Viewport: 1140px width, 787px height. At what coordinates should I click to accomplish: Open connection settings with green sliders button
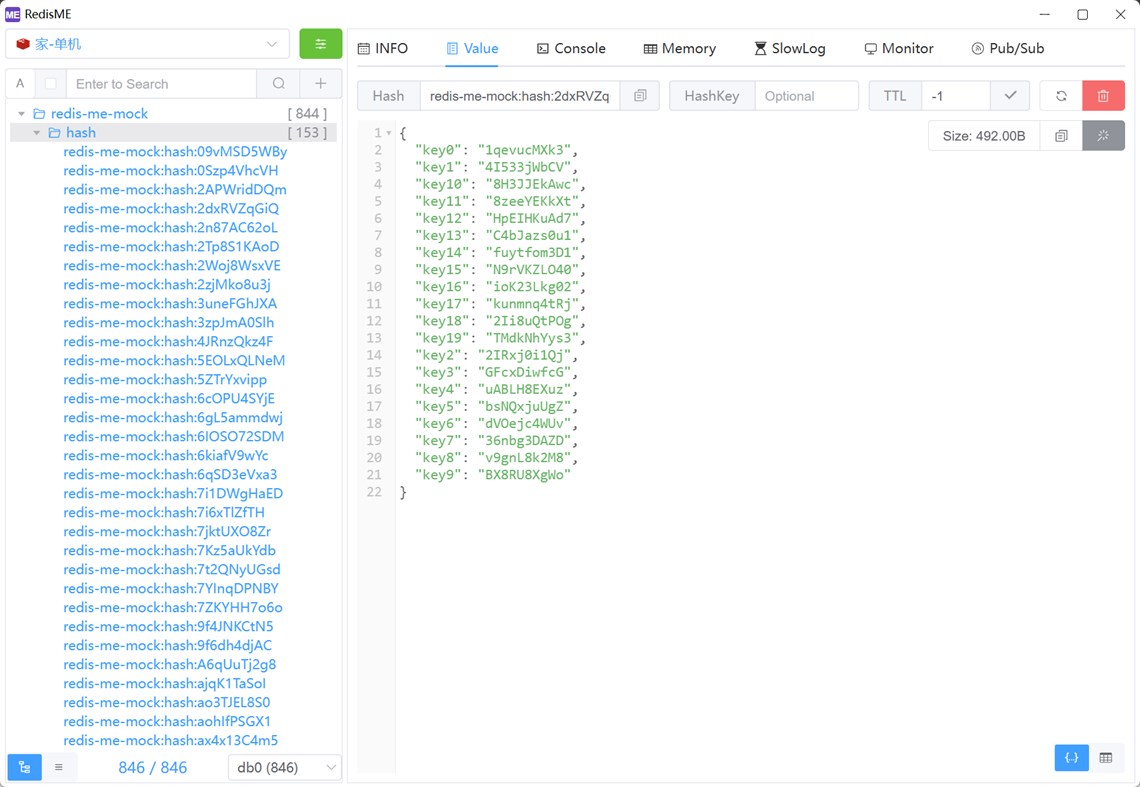click(x=321, y=44)
